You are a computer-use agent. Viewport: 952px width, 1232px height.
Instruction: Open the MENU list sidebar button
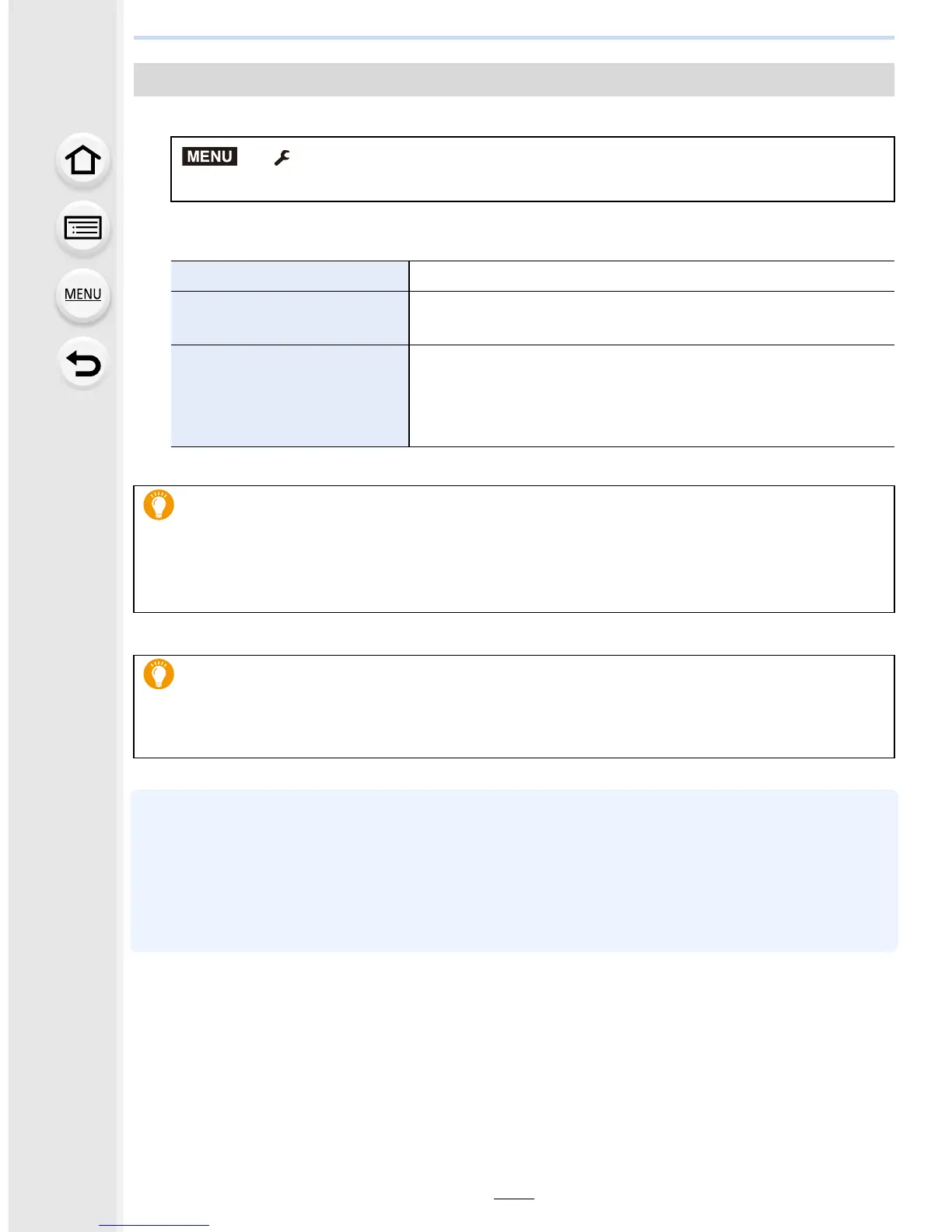(82, 295)
